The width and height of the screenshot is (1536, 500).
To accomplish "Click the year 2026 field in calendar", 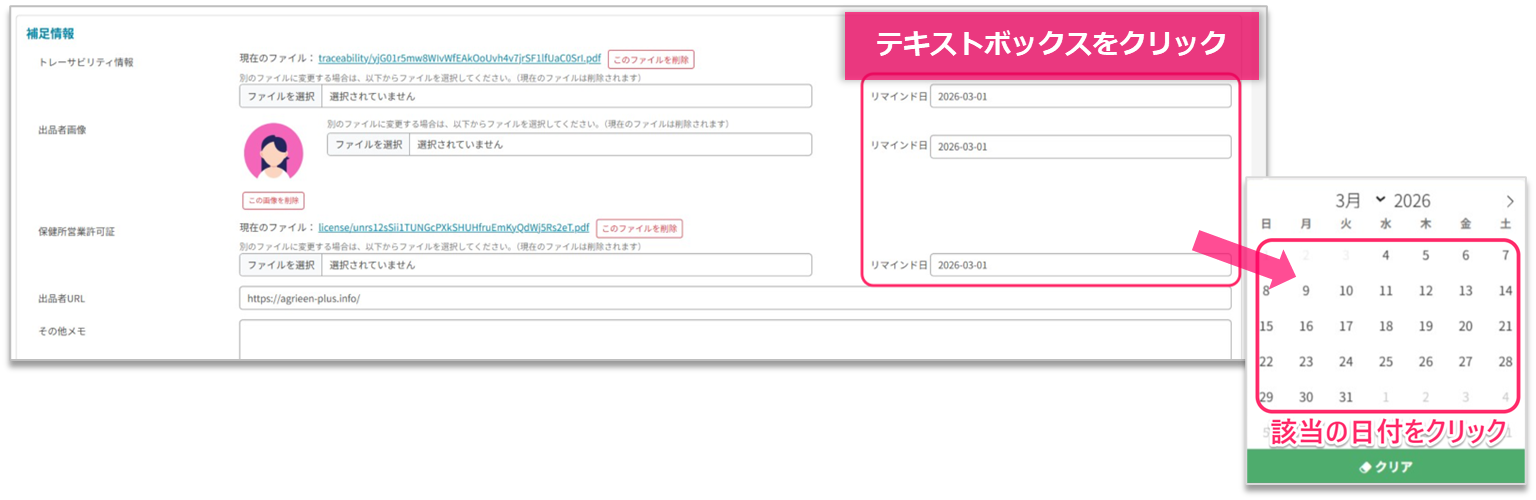I will (x=1412, y=201).
